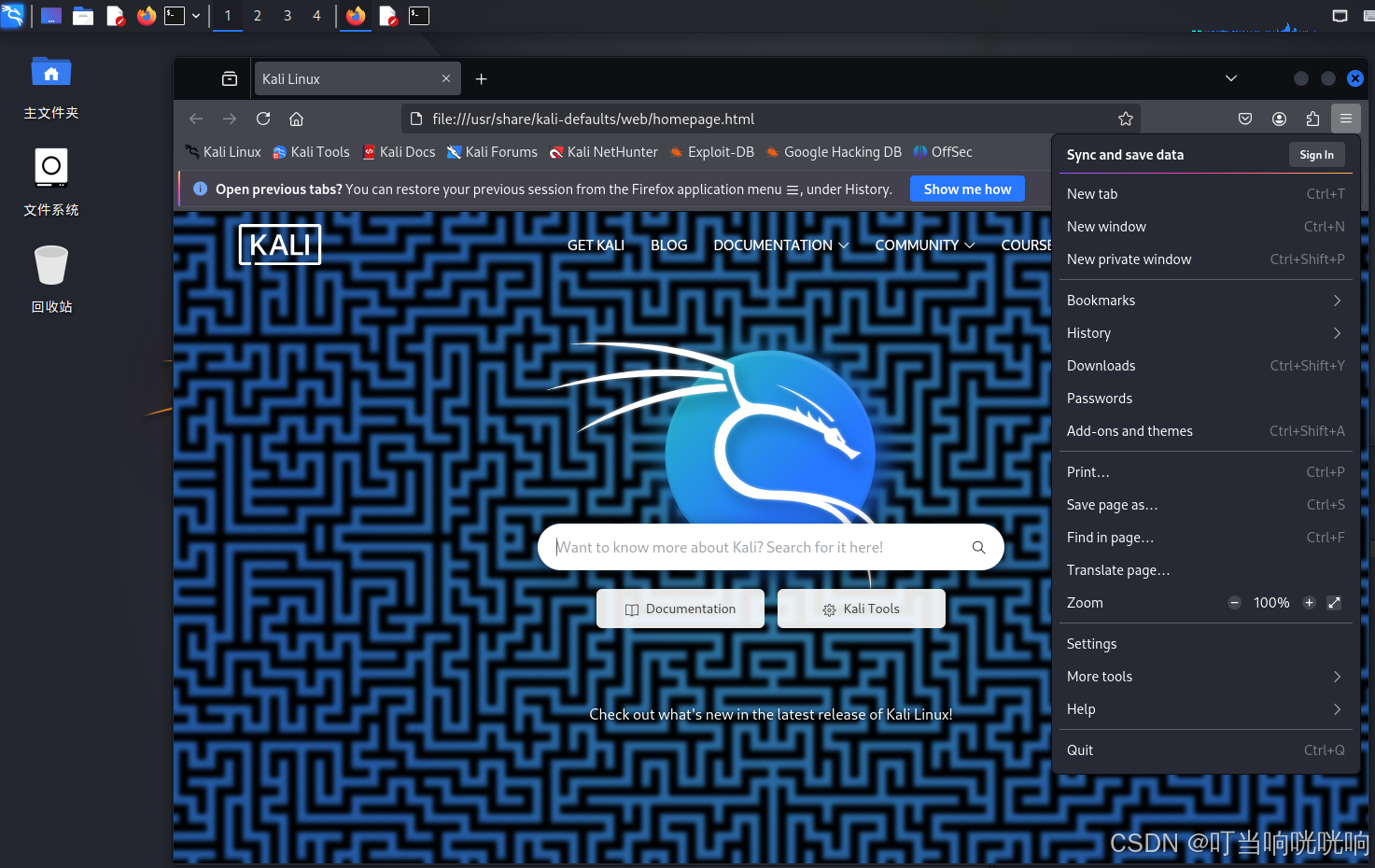Viewport: 1375px width, 868px height.
Task: Select New private window menu entry
Action: pyautogui.click(x=1206, y=259)
